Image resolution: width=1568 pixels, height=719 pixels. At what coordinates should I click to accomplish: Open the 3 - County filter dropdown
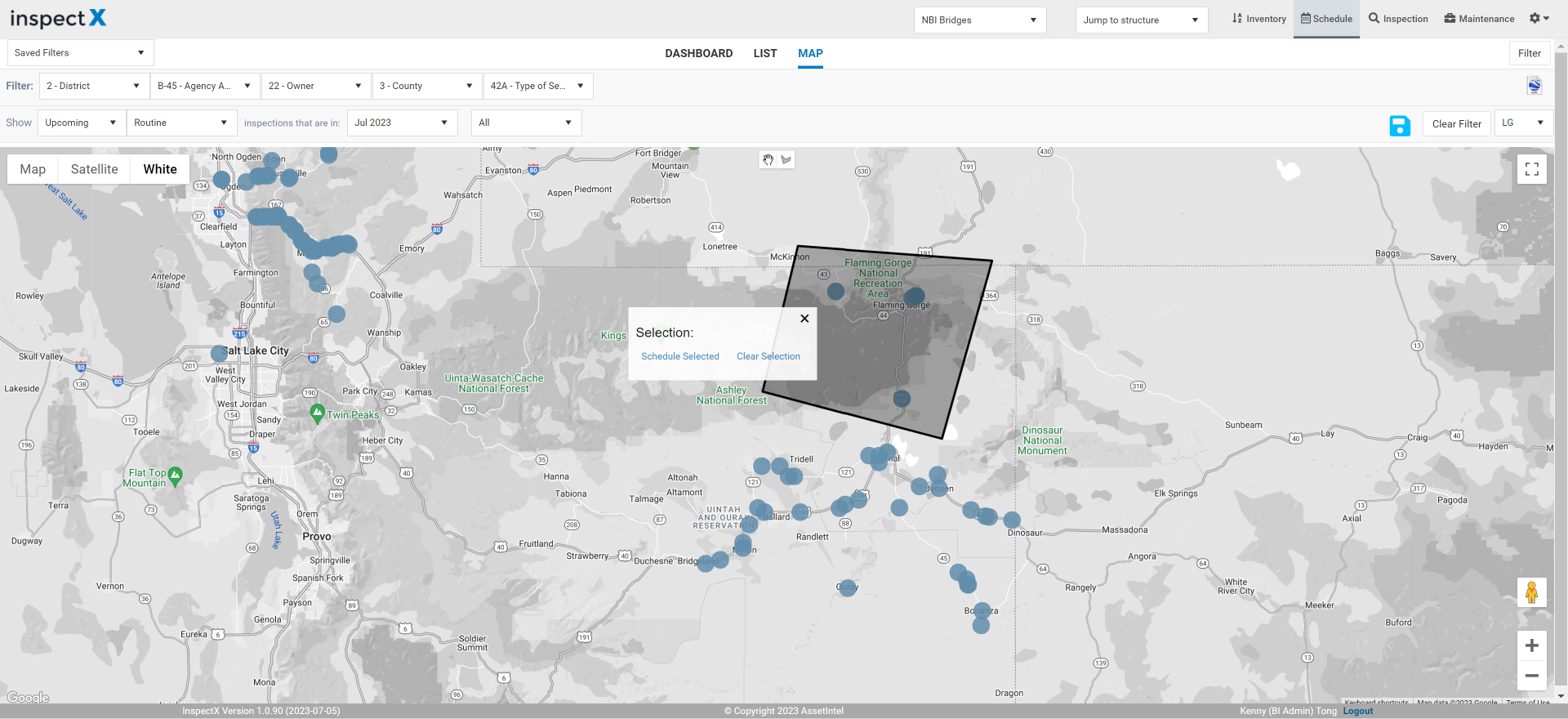tap(427, 86)
